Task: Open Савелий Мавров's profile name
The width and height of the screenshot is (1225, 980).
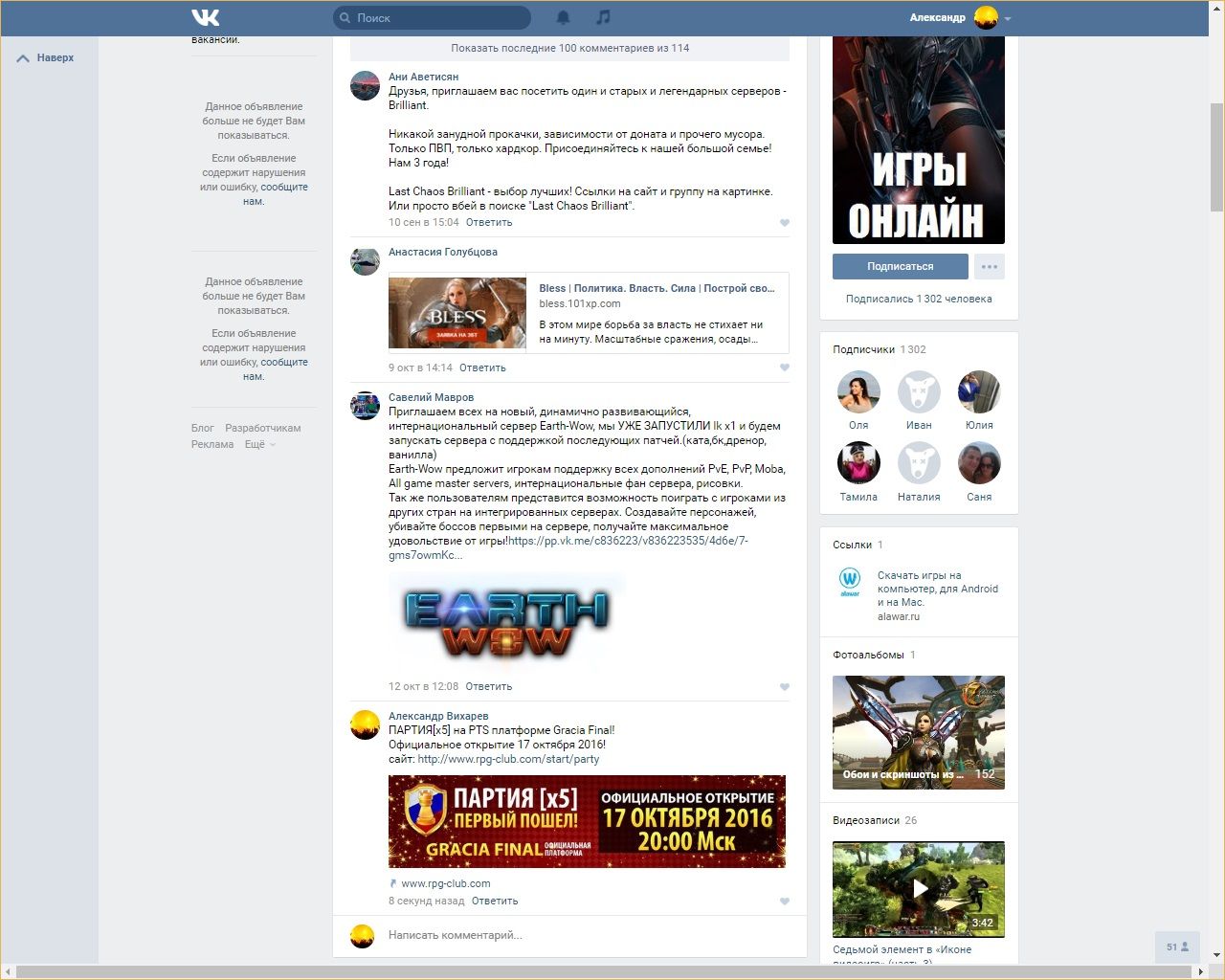Action: point(431,397)
